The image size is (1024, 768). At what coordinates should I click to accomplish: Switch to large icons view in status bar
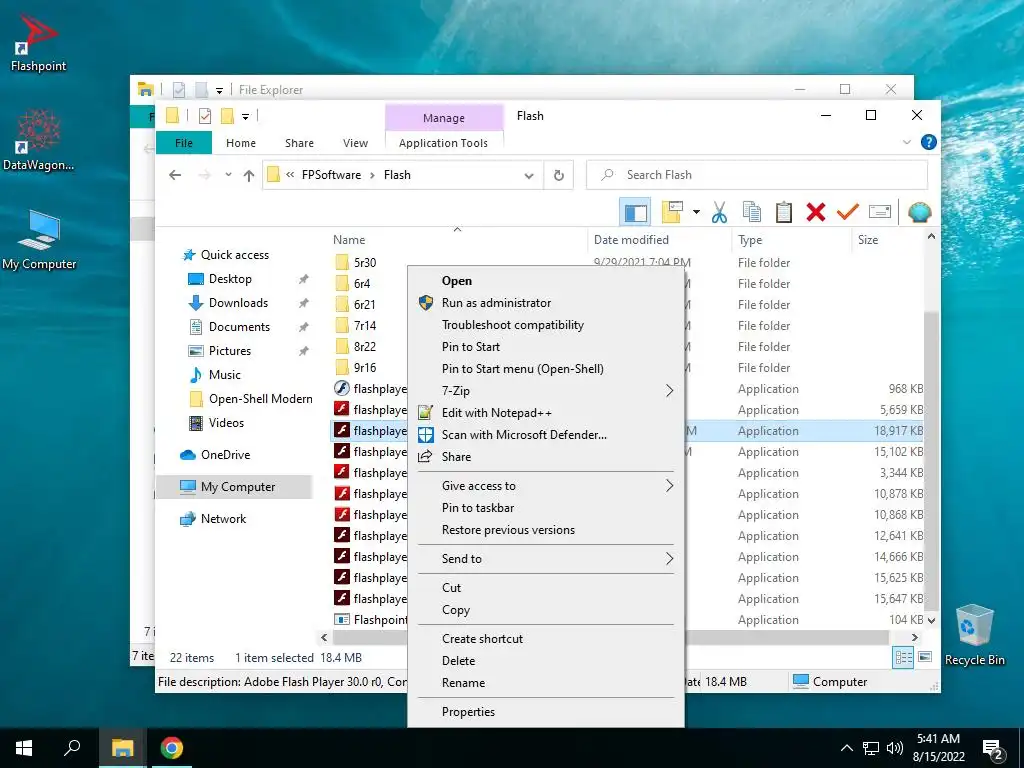tap(925, 657)
